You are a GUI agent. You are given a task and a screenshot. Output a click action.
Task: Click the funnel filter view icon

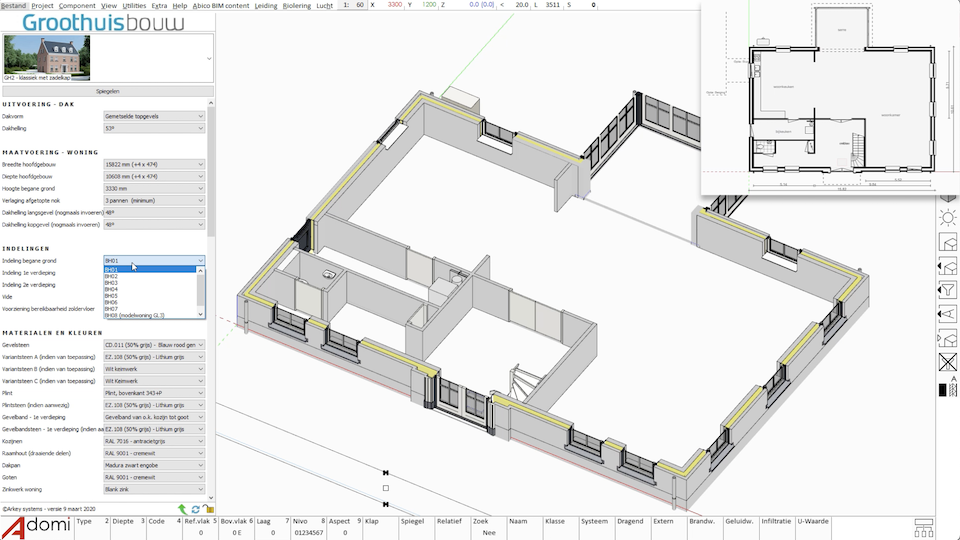tap(948, 290)
